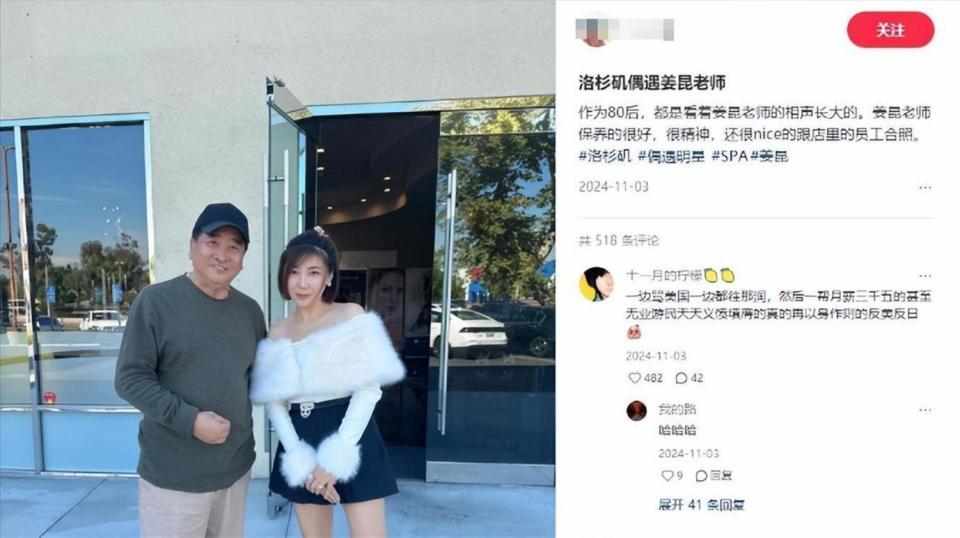Open the #SPA hashtag

point(730,156)
